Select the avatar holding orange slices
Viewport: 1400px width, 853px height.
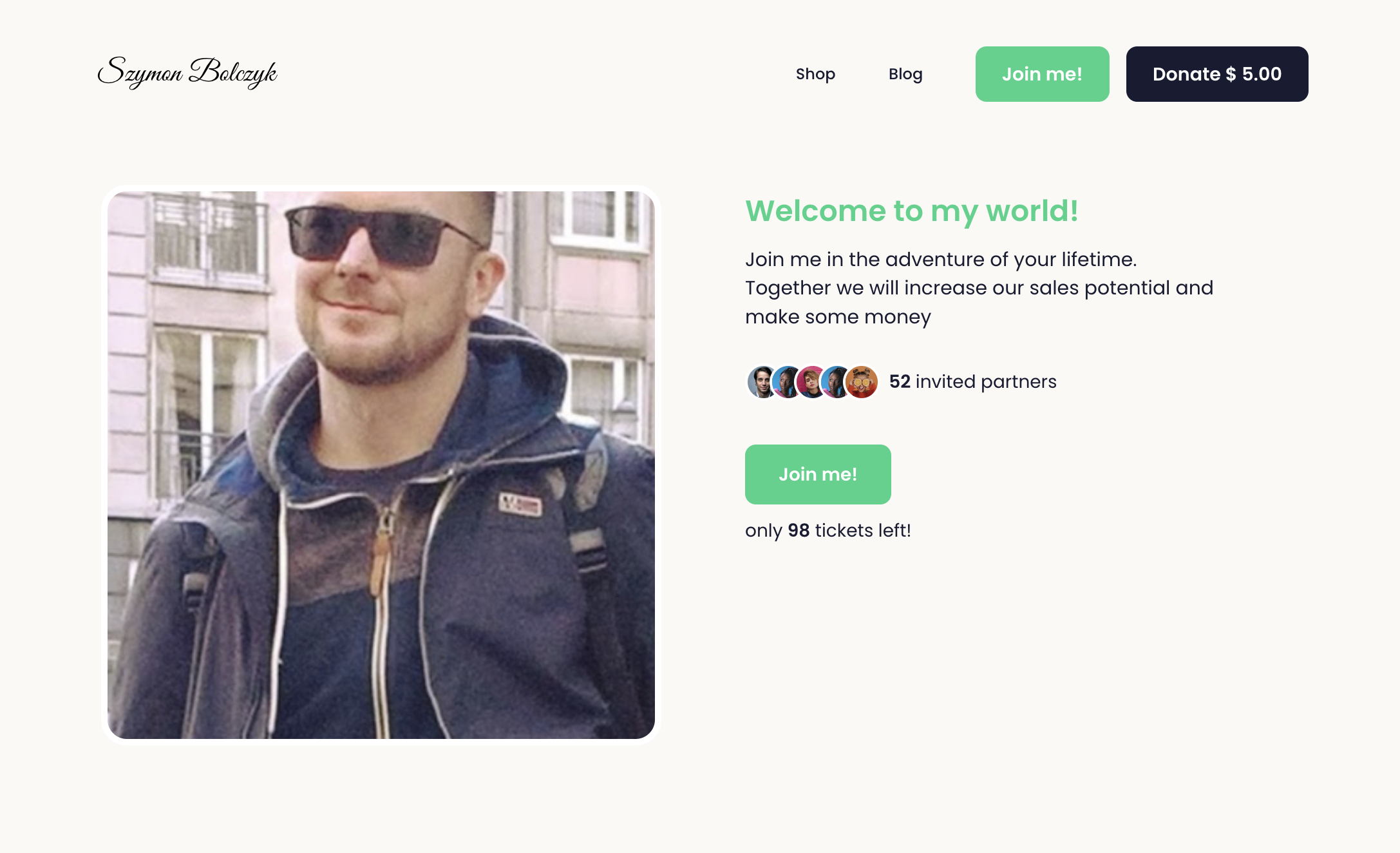click(x=862, y=382)
